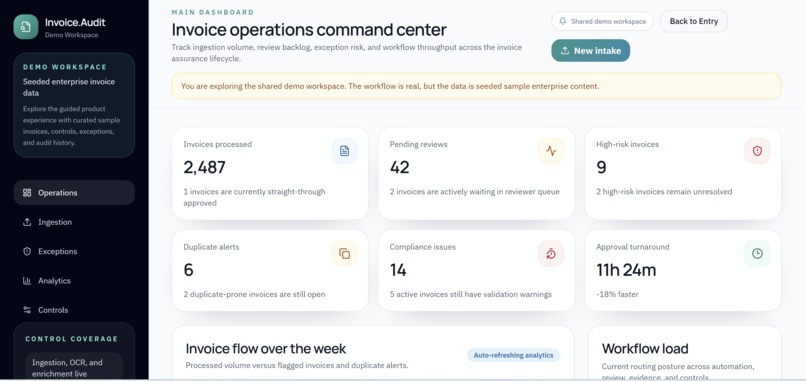
Task: Click the Exceptions shield icon in sidebar
Action: pyautogui.click(x=27, y=251)
